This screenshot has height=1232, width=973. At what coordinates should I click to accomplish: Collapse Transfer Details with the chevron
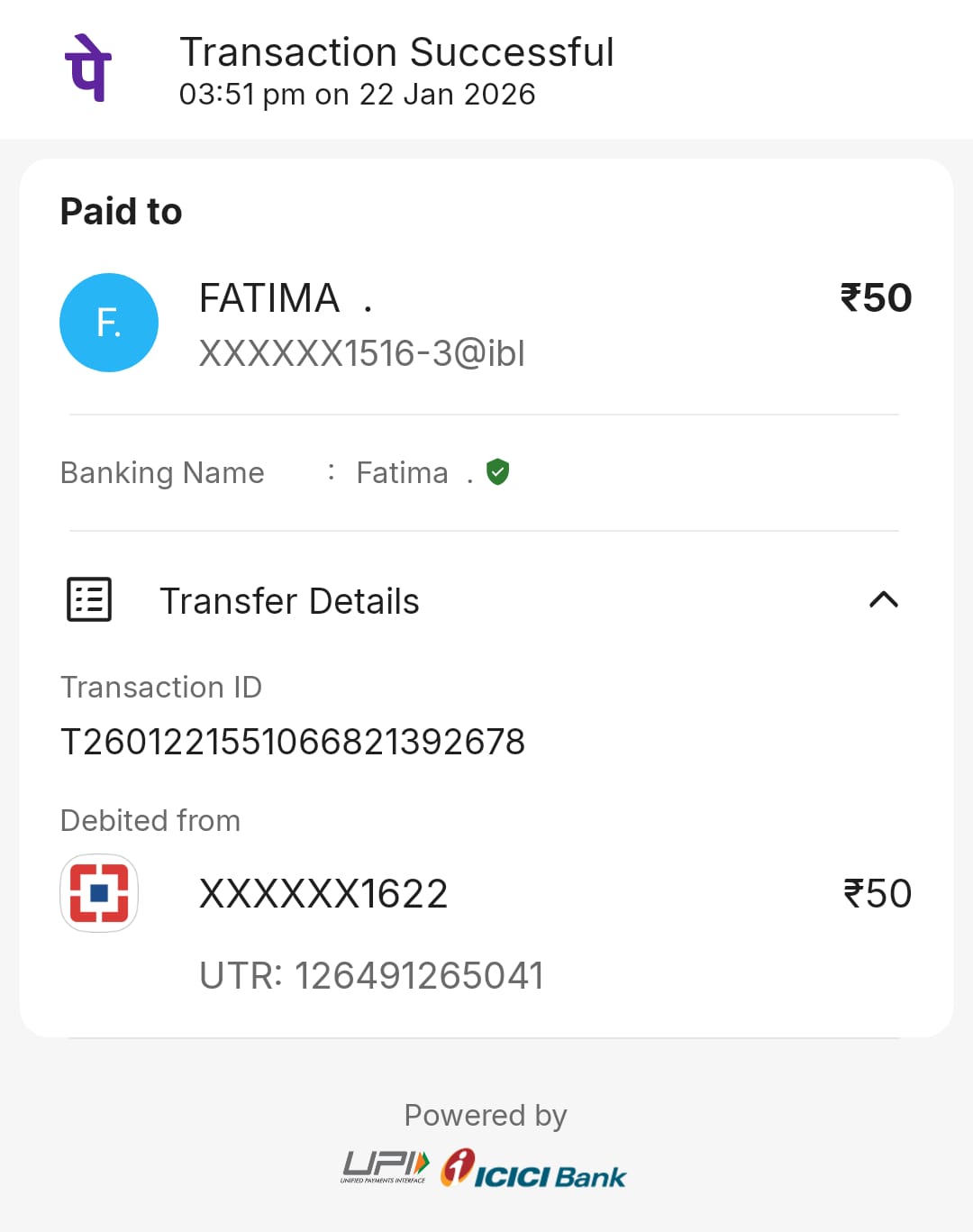click(x=883, y=600)
